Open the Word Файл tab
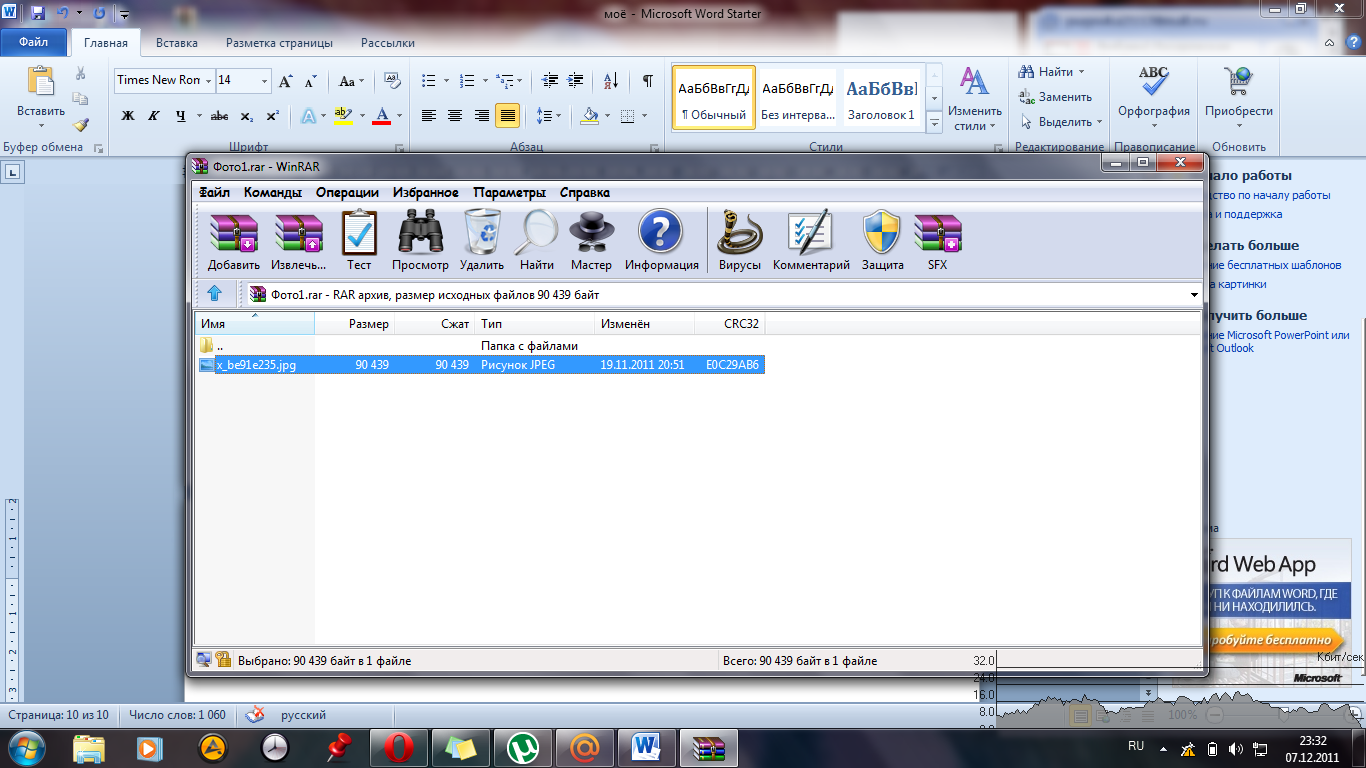Viewport: 1366px width, 768px height. 34,43
